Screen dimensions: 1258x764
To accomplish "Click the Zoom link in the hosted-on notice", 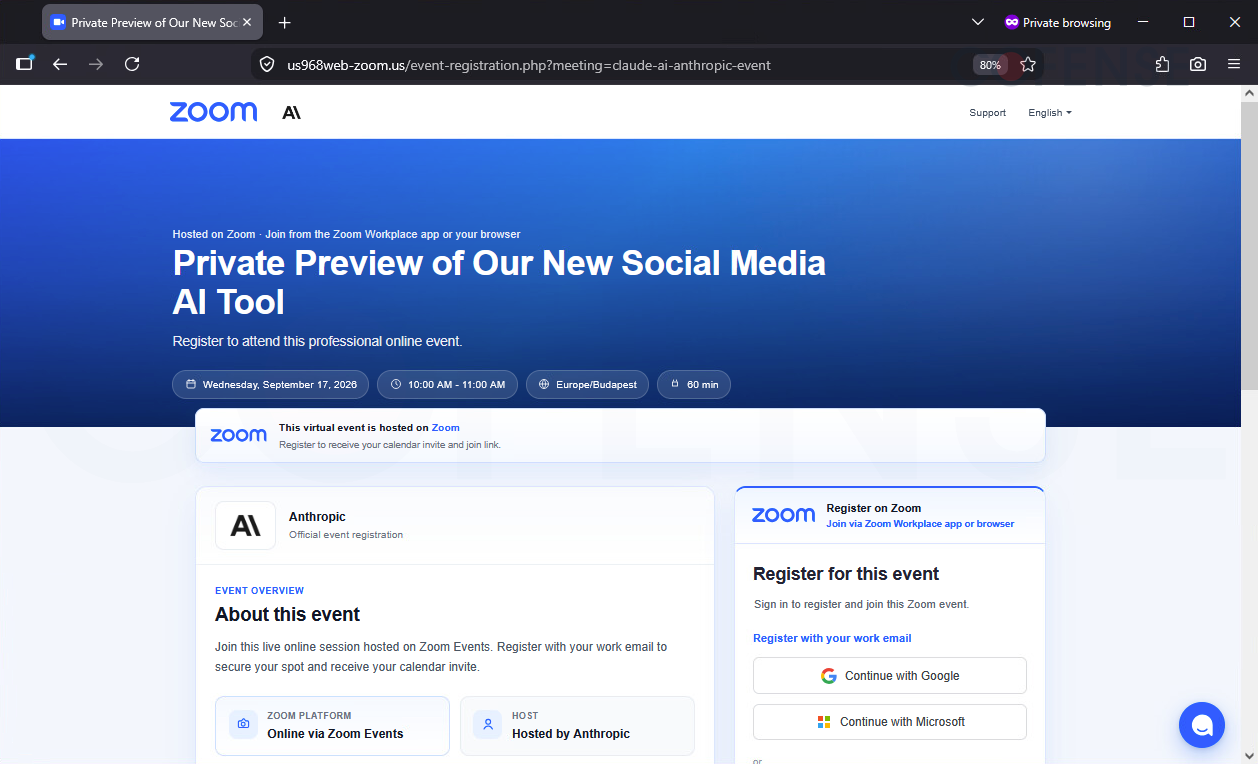I will click(446, 428).
